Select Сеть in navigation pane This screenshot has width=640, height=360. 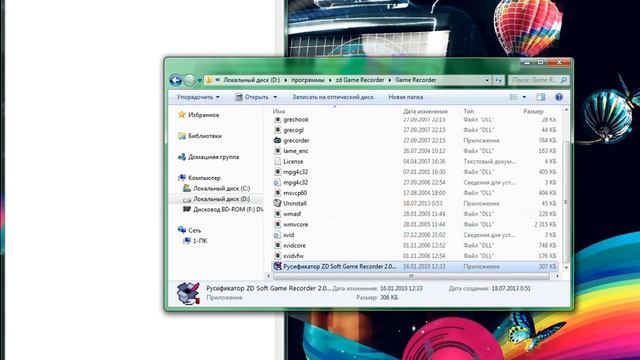194,230
